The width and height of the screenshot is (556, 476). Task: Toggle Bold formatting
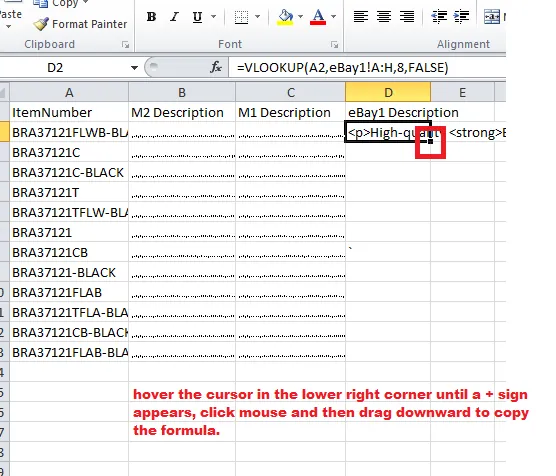click(151, 17)
